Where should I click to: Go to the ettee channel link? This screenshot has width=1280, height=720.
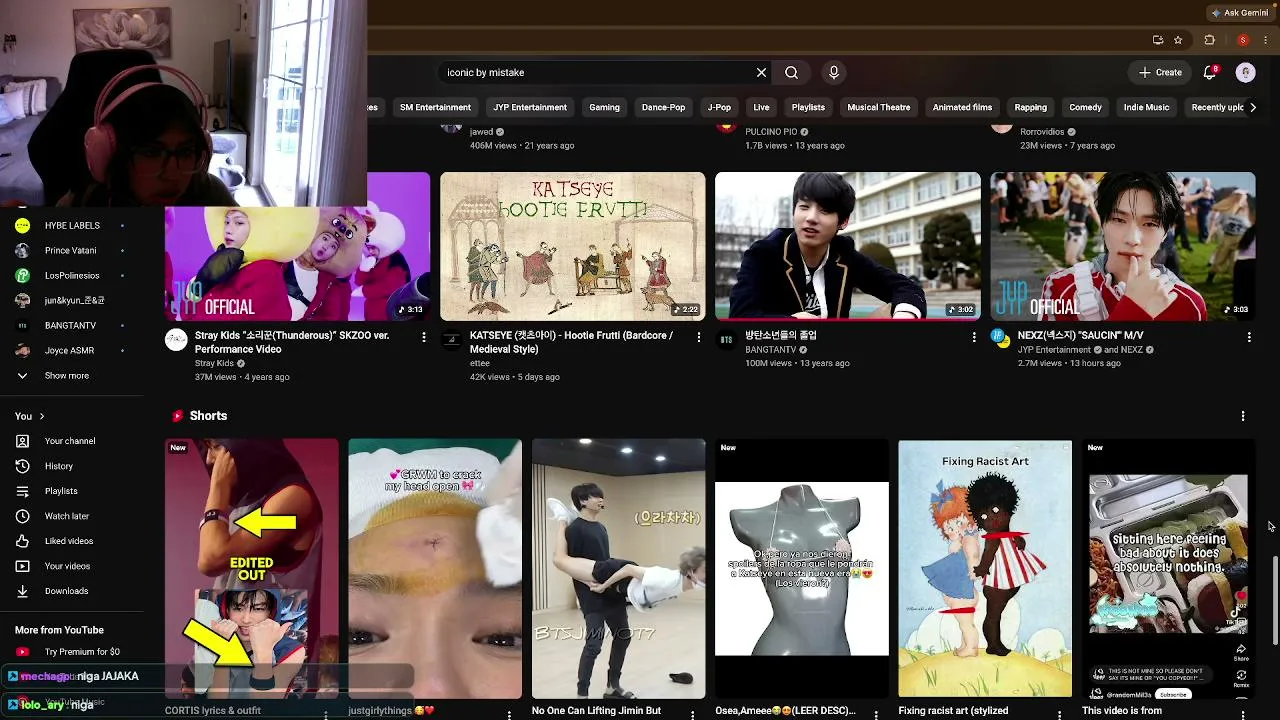[480, 363]
